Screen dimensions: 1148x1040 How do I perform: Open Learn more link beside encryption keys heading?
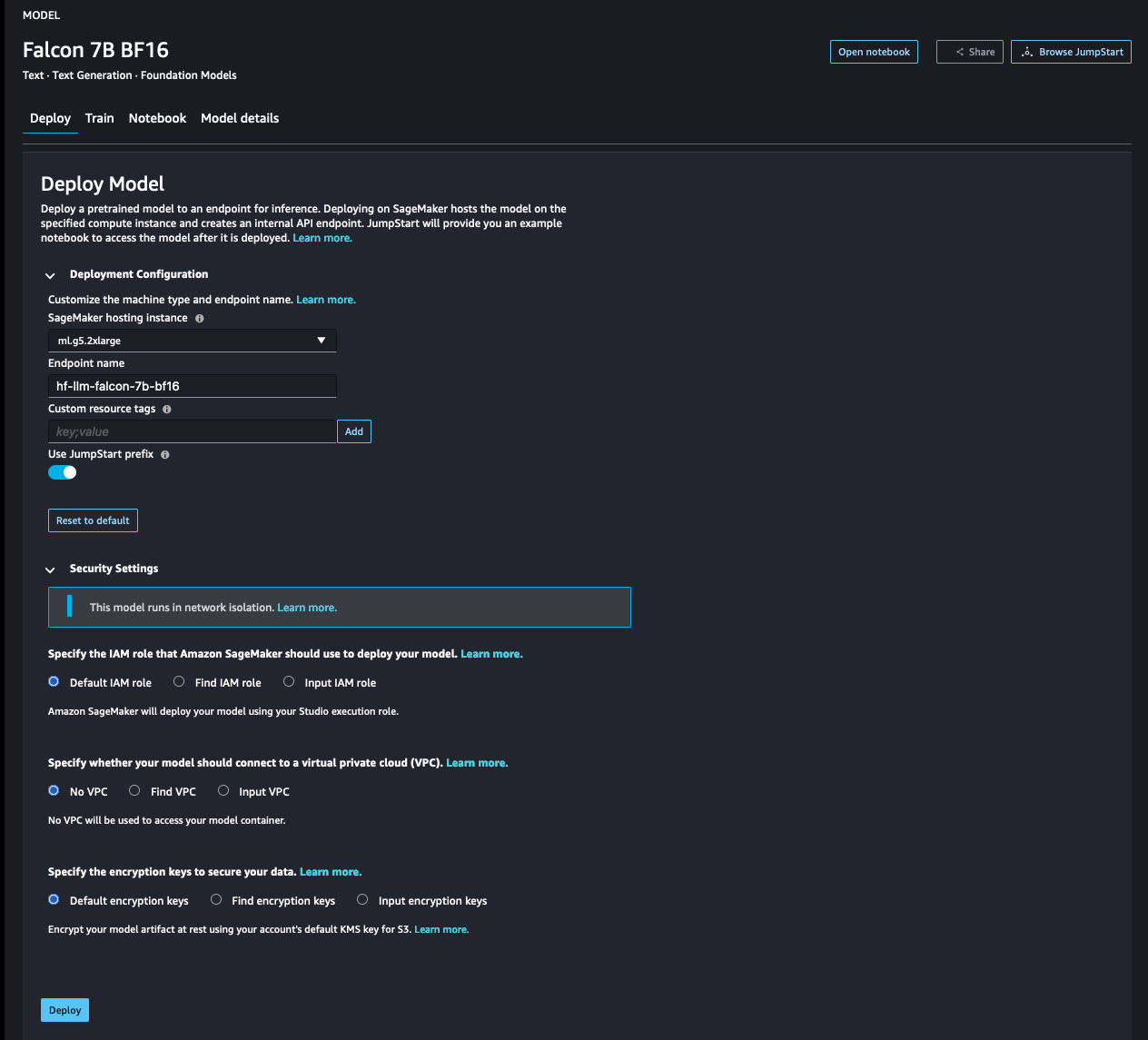pyautogui.click(x=331, y=872)
